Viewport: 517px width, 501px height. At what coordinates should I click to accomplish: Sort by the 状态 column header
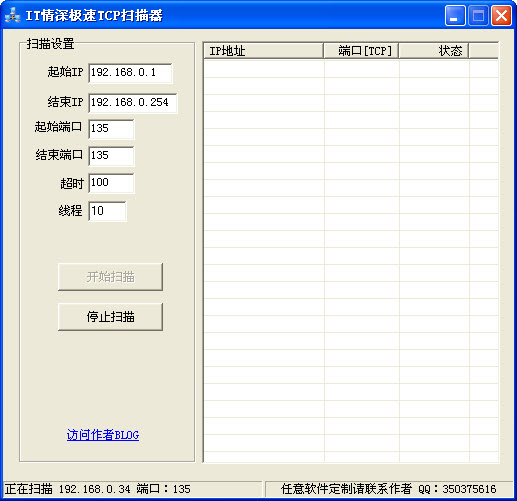tap(434, 51)
